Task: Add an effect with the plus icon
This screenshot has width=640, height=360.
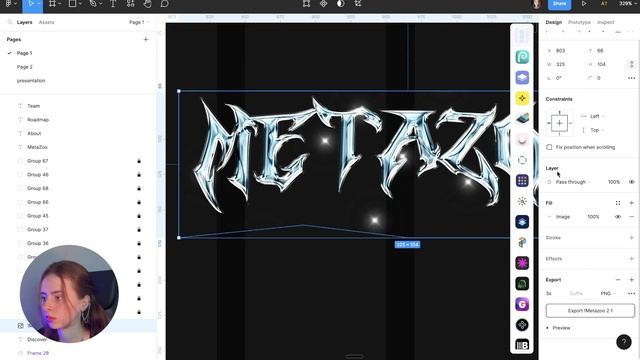Action: coord(631,259)
